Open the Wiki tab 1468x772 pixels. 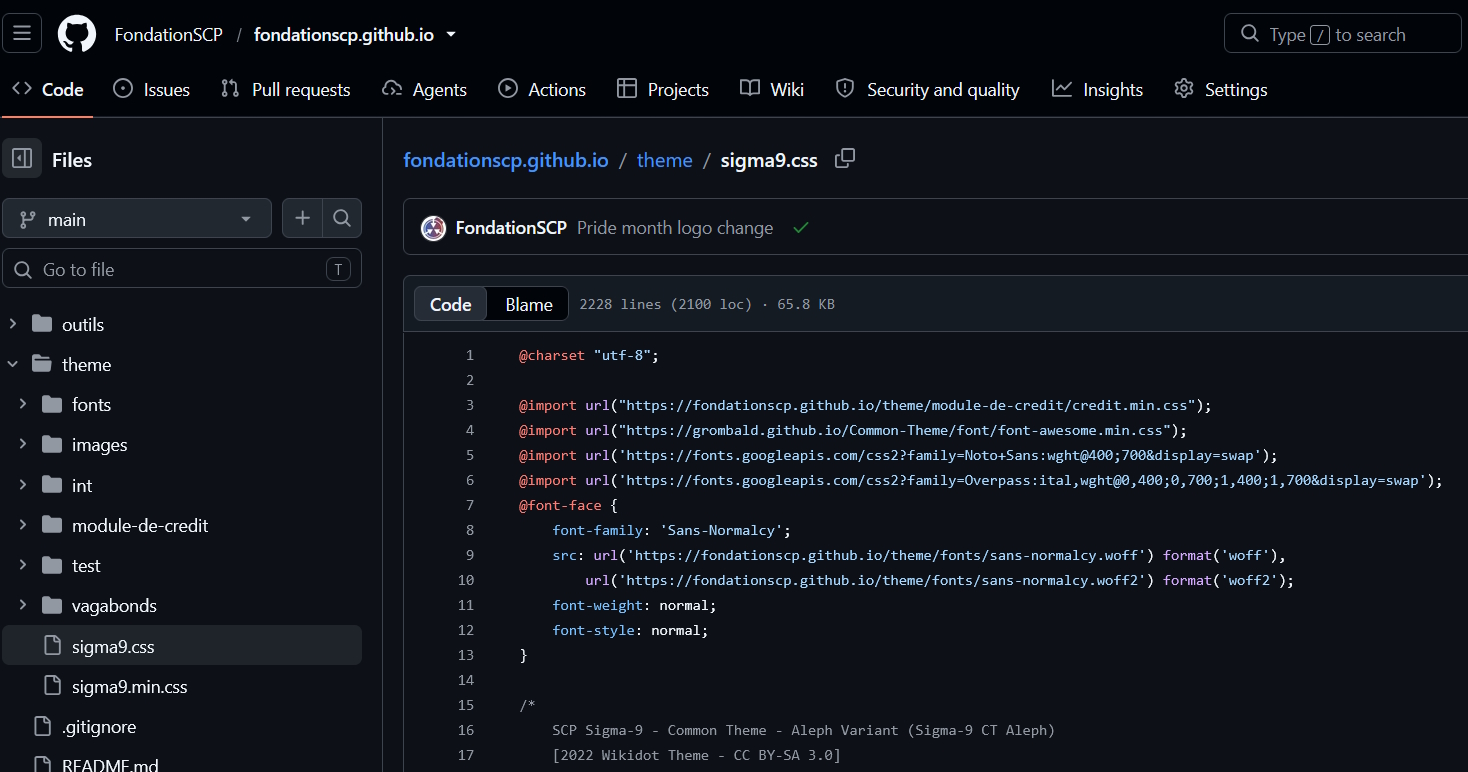pos(772,89)
